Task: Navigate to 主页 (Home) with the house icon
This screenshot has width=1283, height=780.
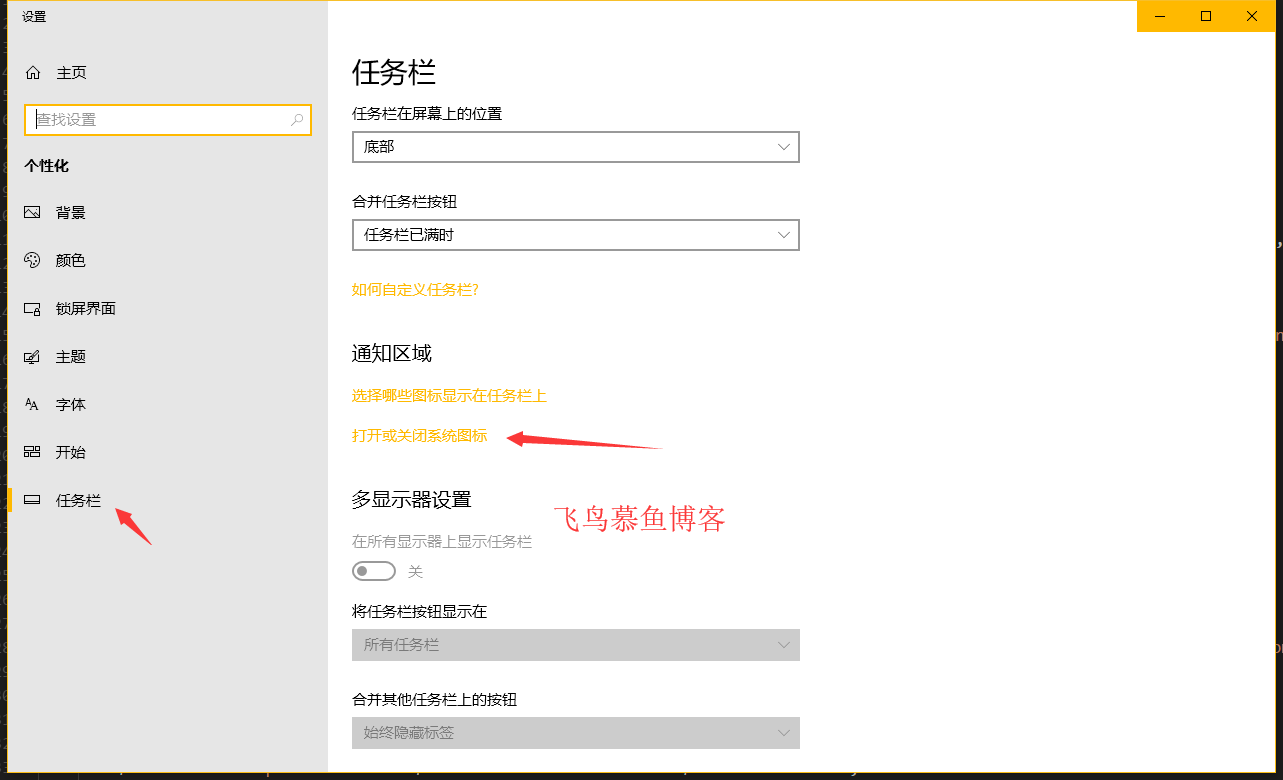Action: (x=33, y=72)
